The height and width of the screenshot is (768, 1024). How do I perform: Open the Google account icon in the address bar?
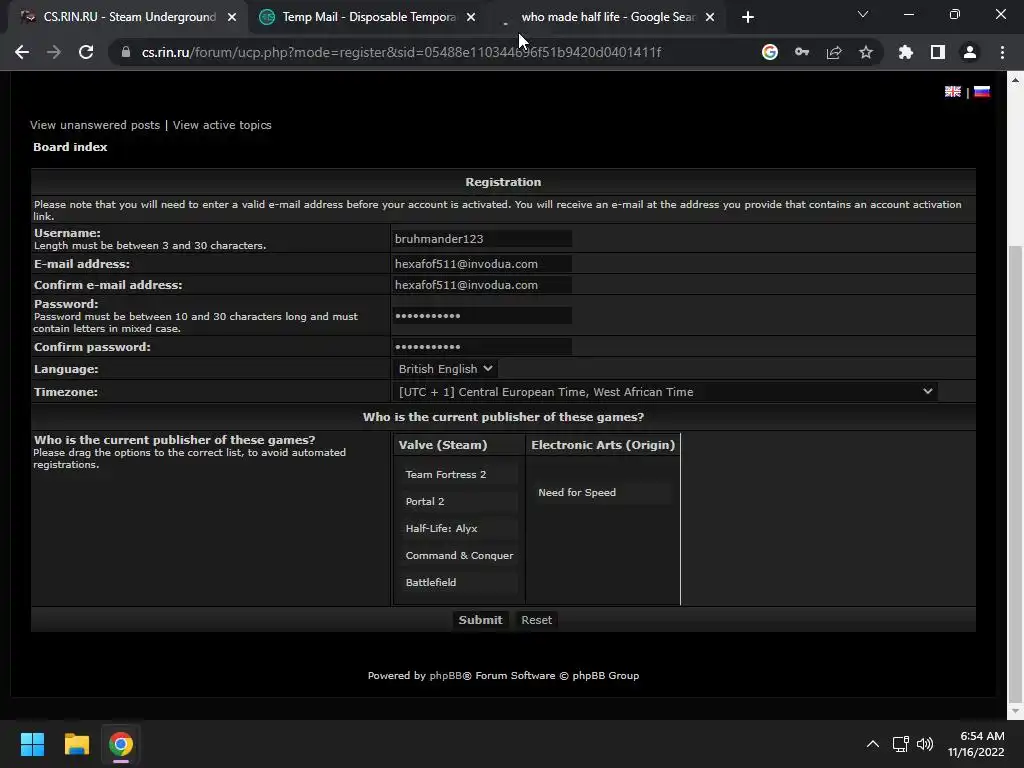coord(770,52)
